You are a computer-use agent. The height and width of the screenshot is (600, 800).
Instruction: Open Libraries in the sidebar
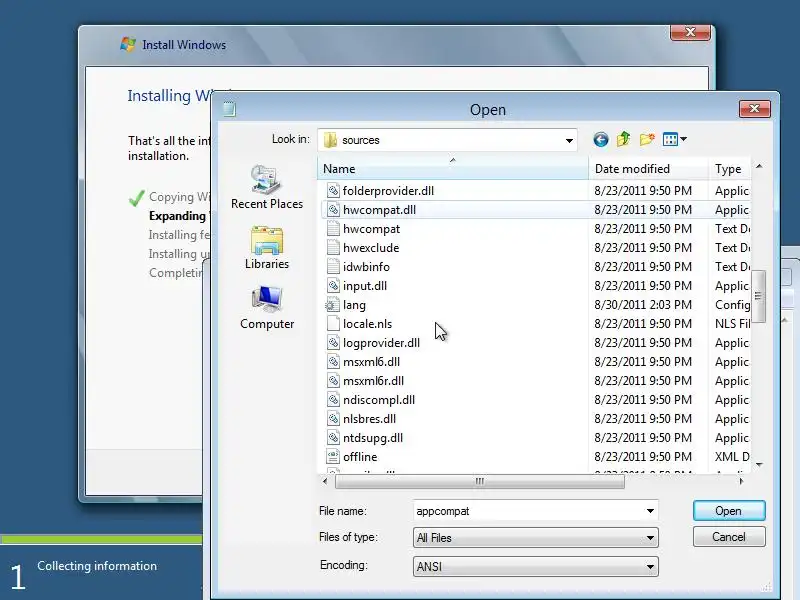(x=267, y=248)
